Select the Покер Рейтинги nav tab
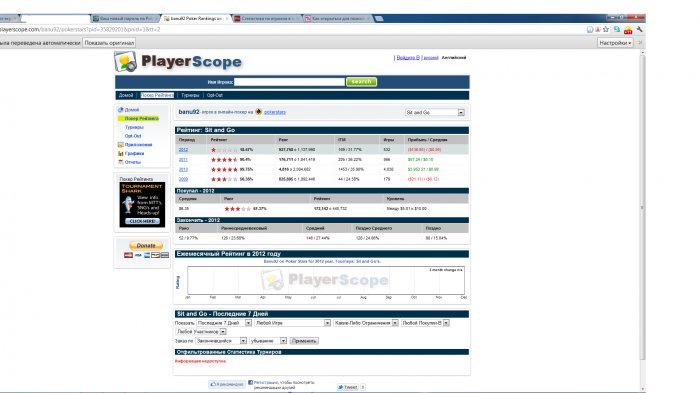The width and height of the screenshot is (700, 393). tap(157, 95)
